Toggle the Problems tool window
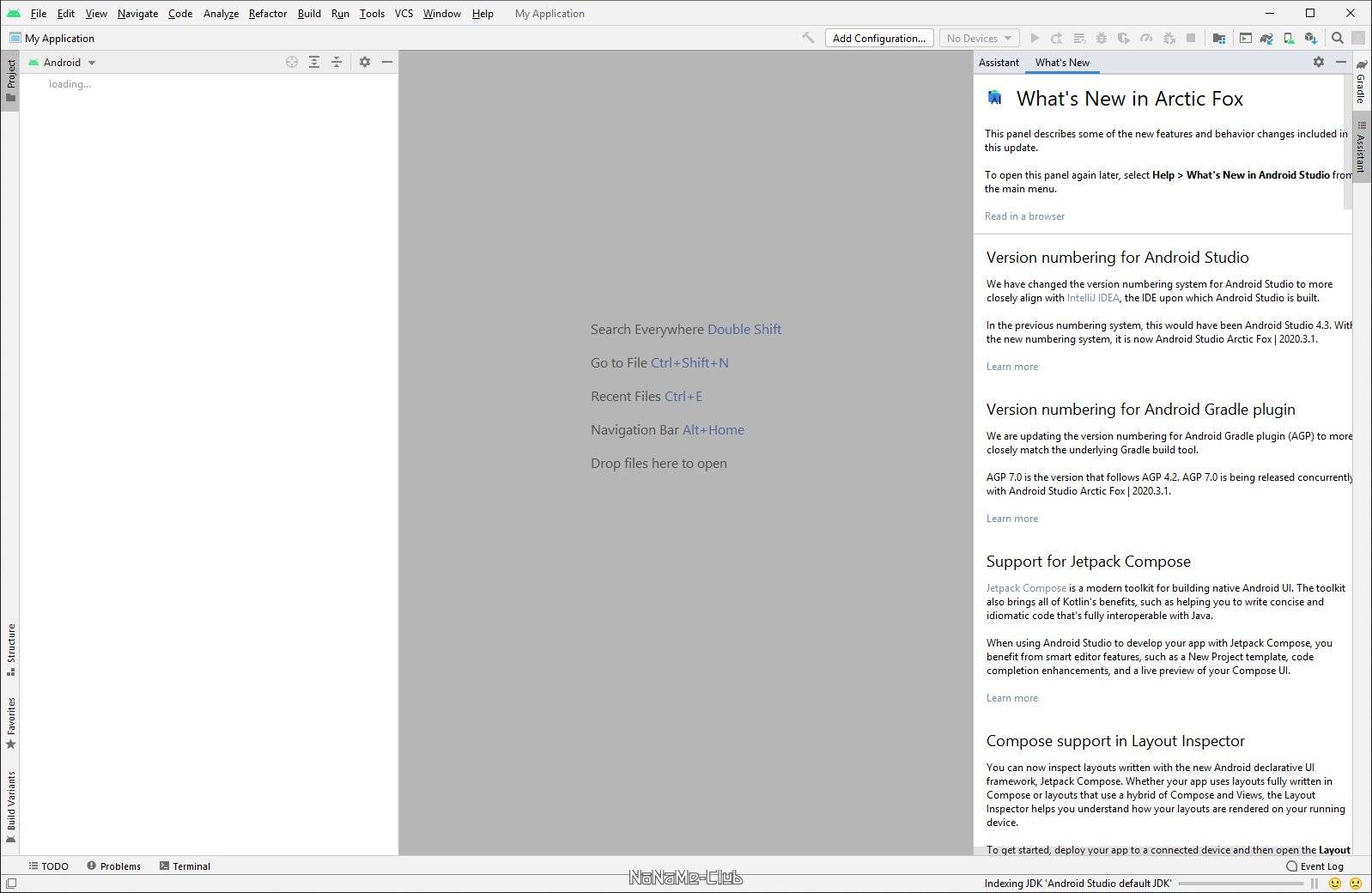 click(x=113, y=866)
